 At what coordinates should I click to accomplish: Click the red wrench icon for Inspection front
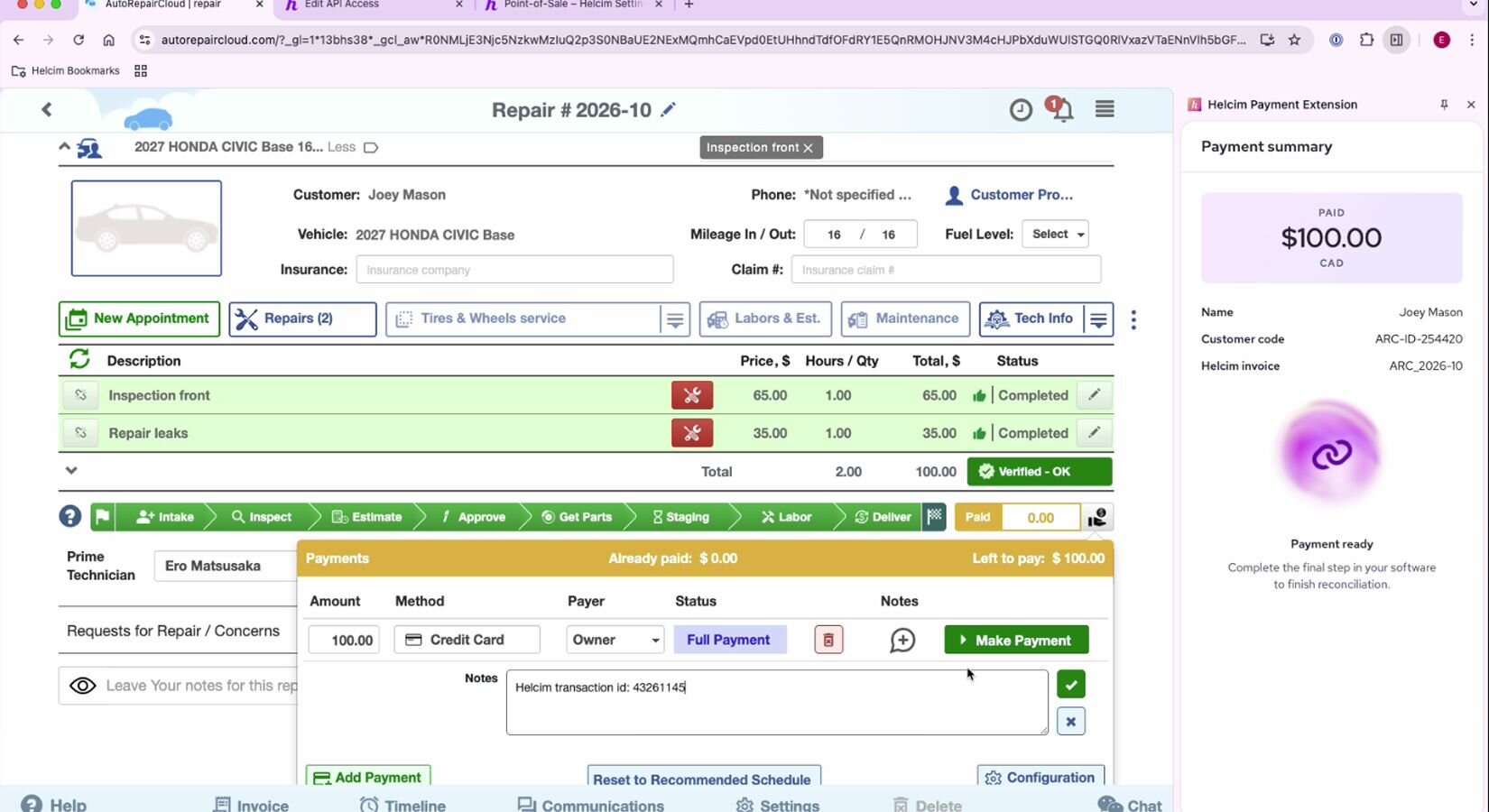[691, 395]
